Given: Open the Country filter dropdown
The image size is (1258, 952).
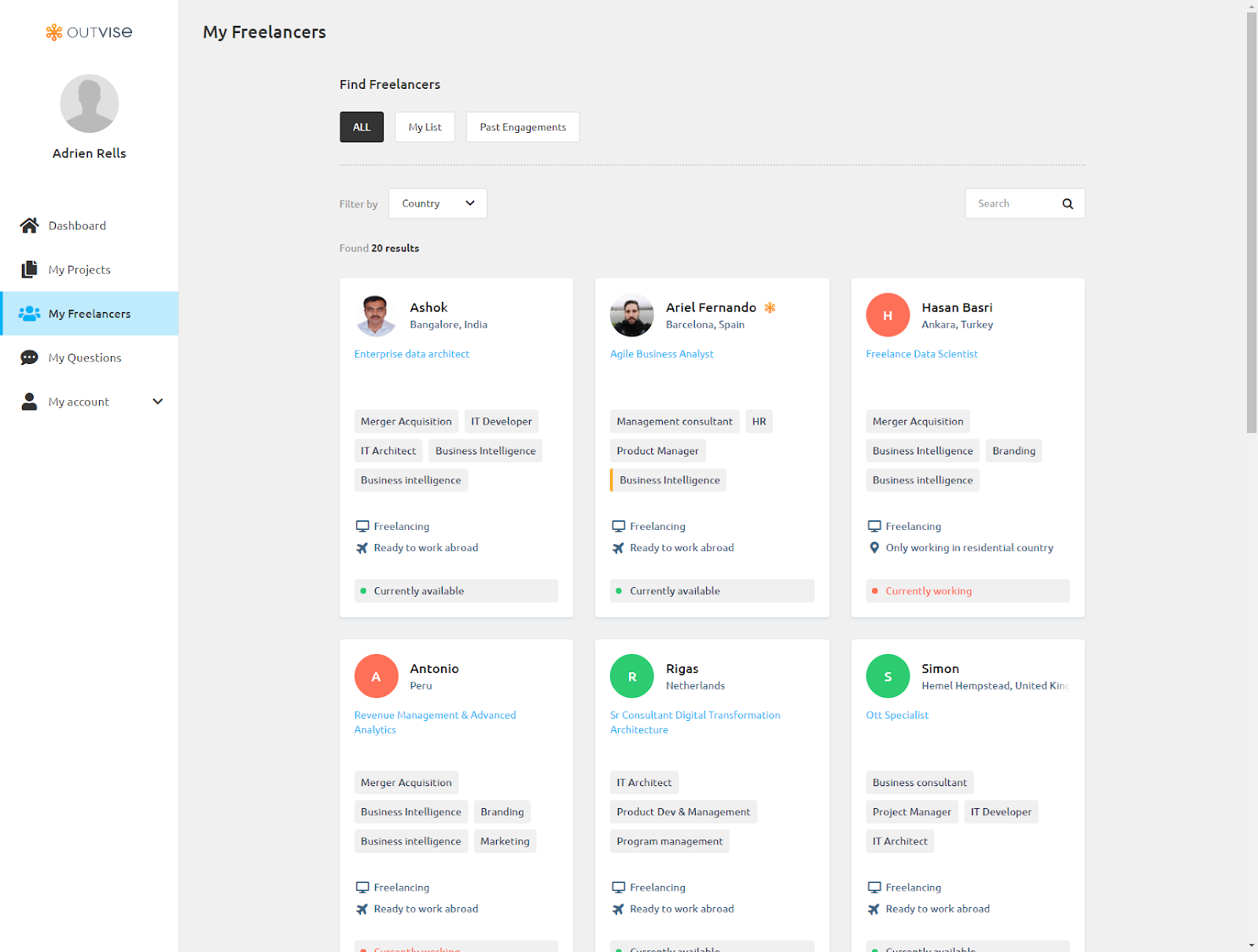Looking at the screenshot, I should click(x=437, y=204).
